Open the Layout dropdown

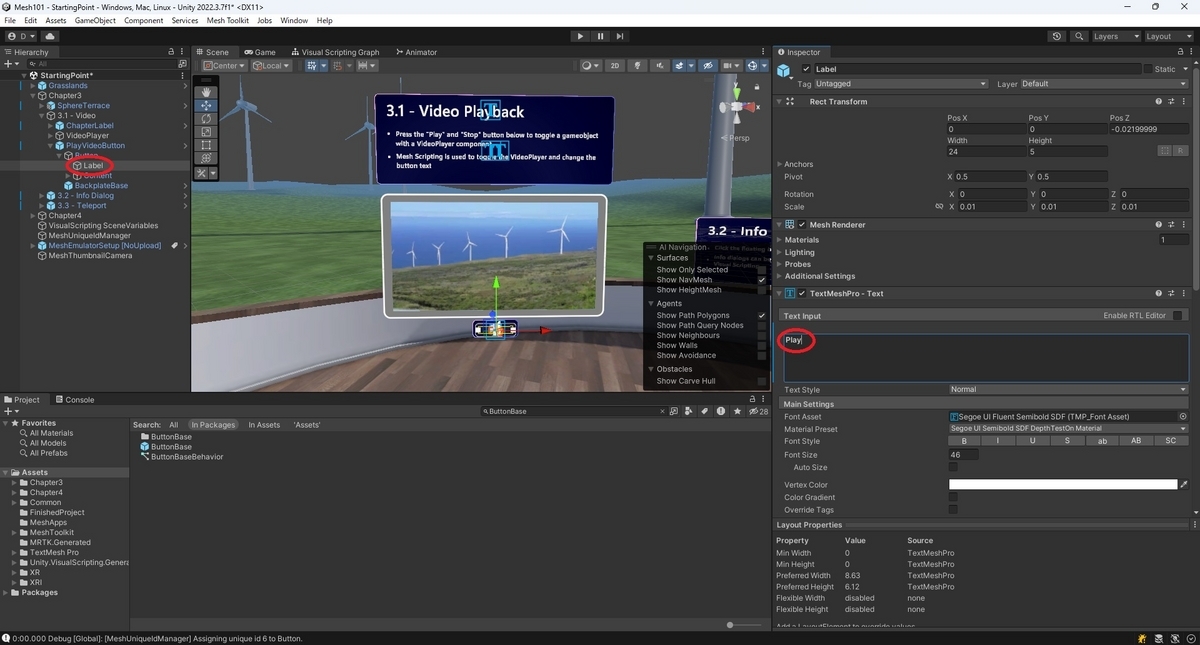[x=1168, y=36]
